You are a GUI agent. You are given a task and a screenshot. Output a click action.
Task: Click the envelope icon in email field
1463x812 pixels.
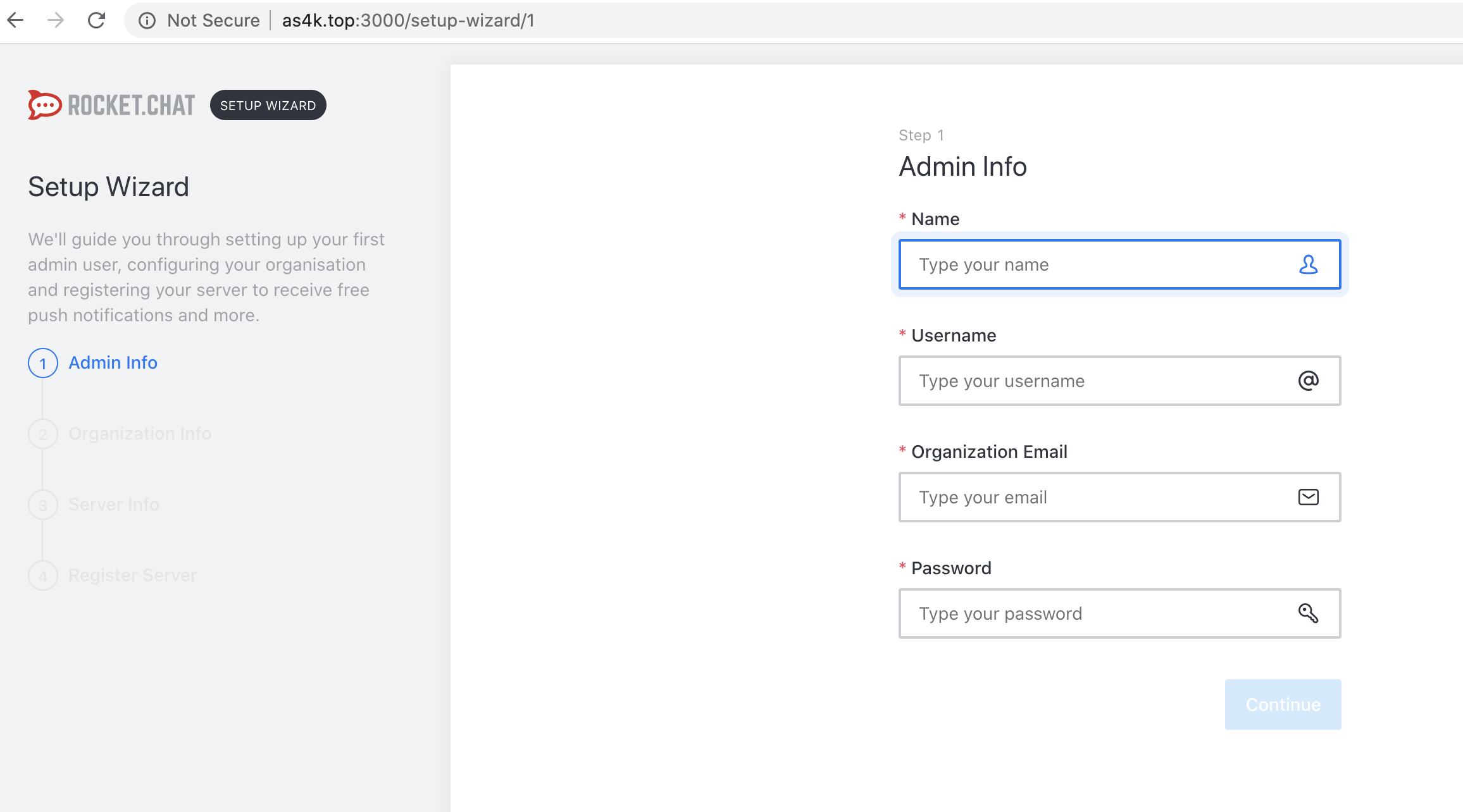(x=1308, y=497)
